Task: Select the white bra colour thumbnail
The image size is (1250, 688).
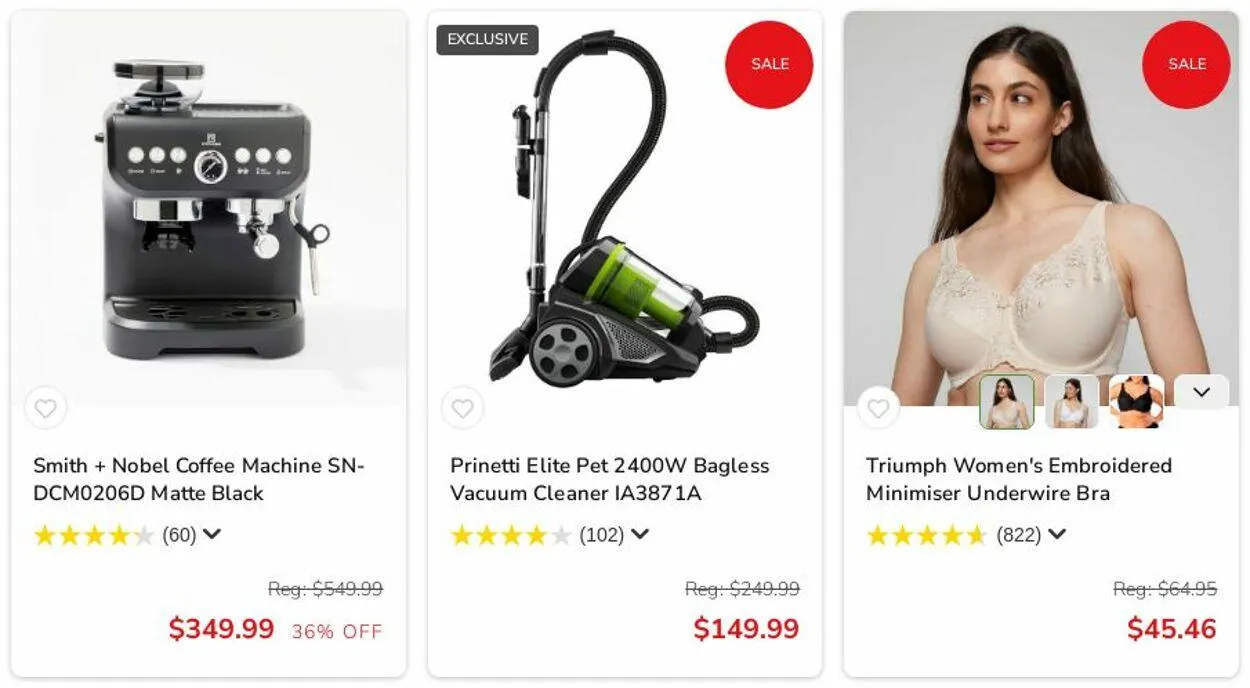Action: (1072, 402)
